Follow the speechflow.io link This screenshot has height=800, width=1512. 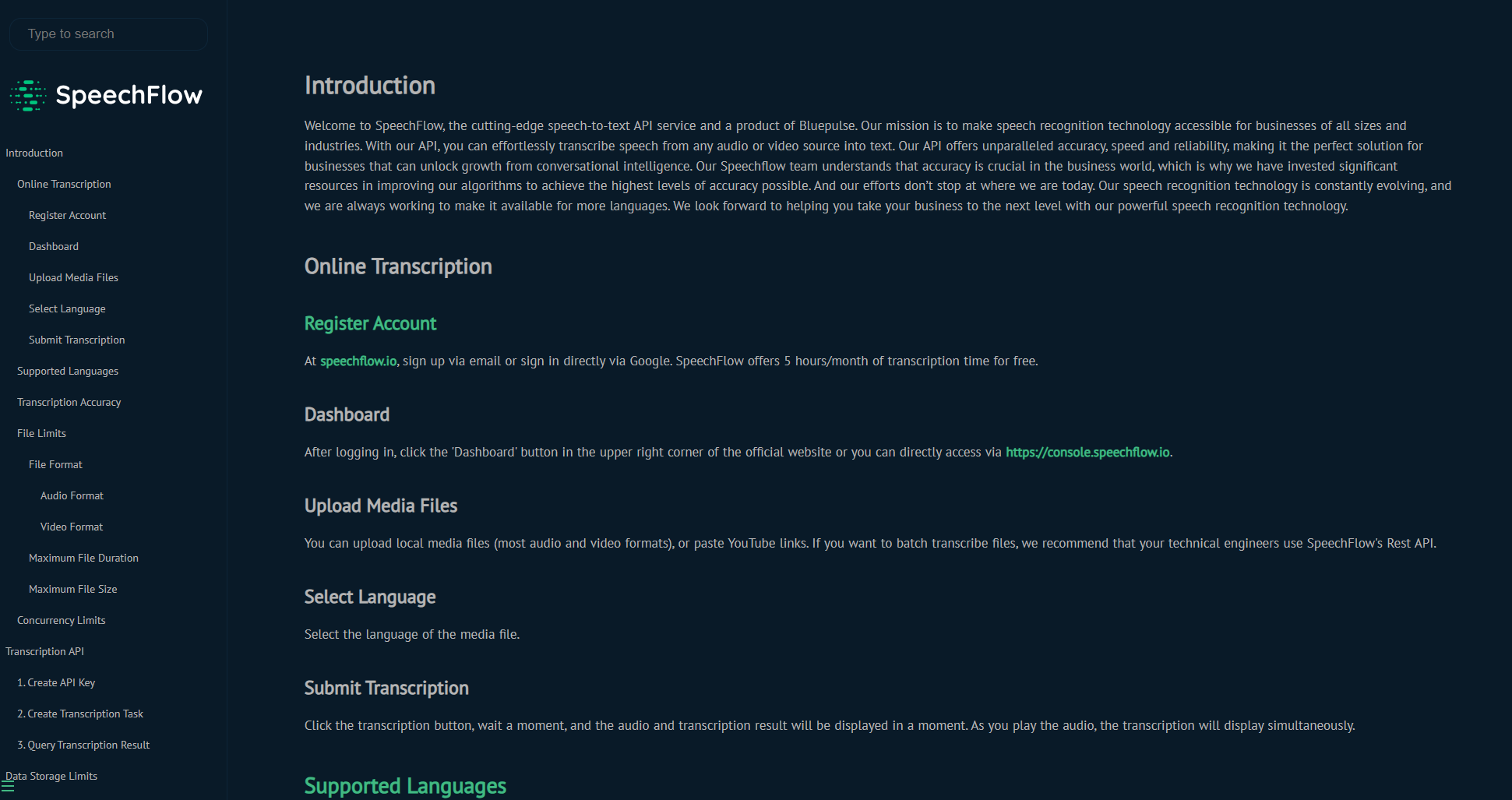(358, 361)
